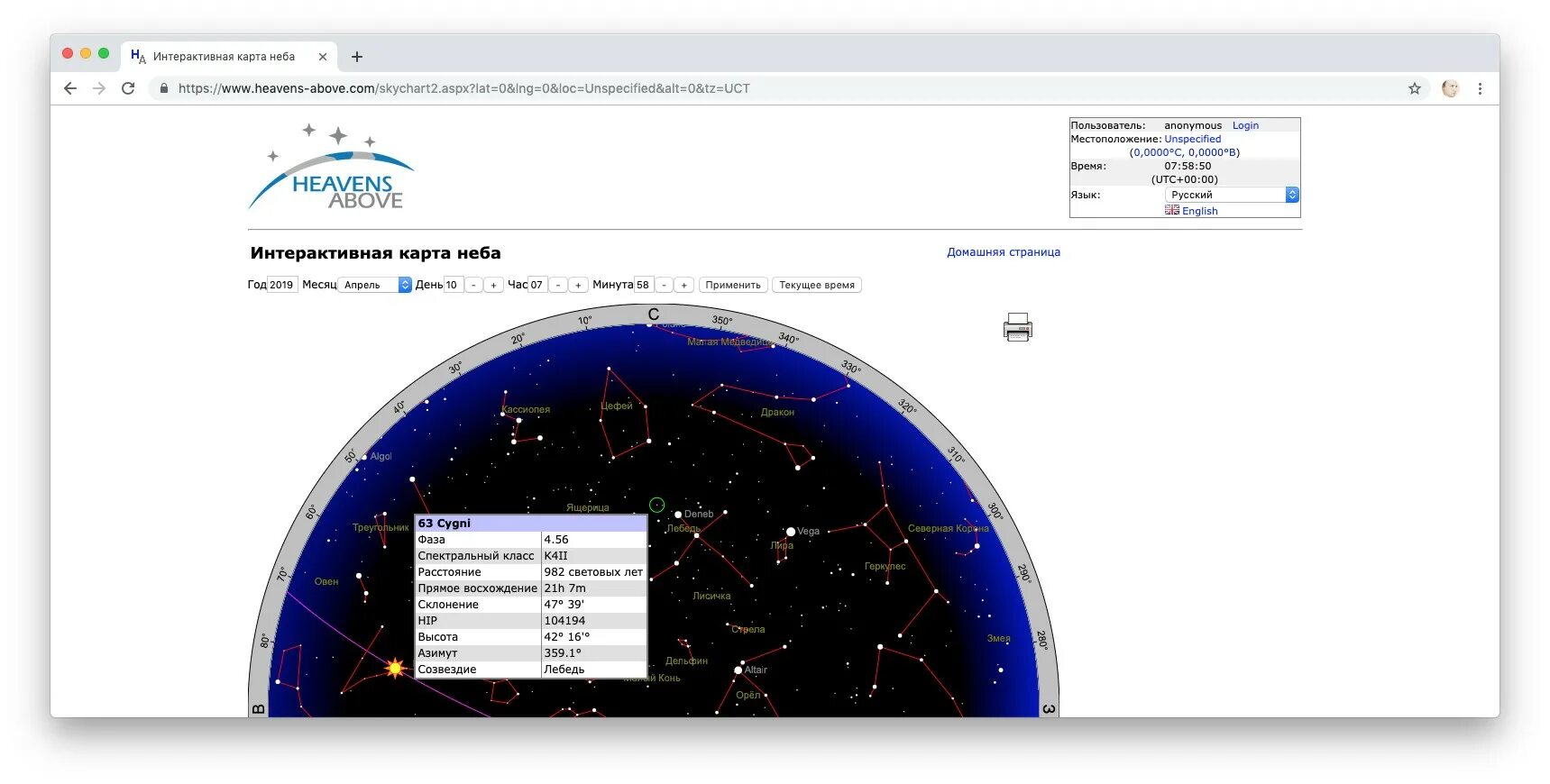Open the Месяц dropdown showing Апрель
The height and width of the screenshot is (784, 1550).
[375, 285]
